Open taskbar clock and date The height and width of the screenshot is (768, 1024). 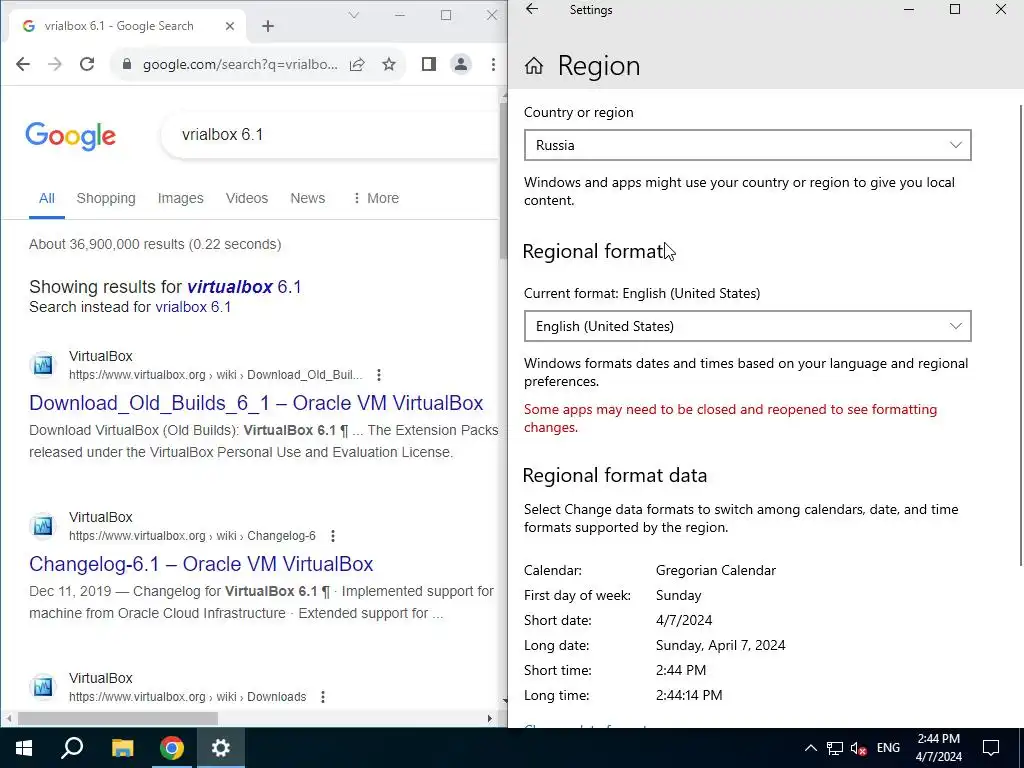coord(938,748)
